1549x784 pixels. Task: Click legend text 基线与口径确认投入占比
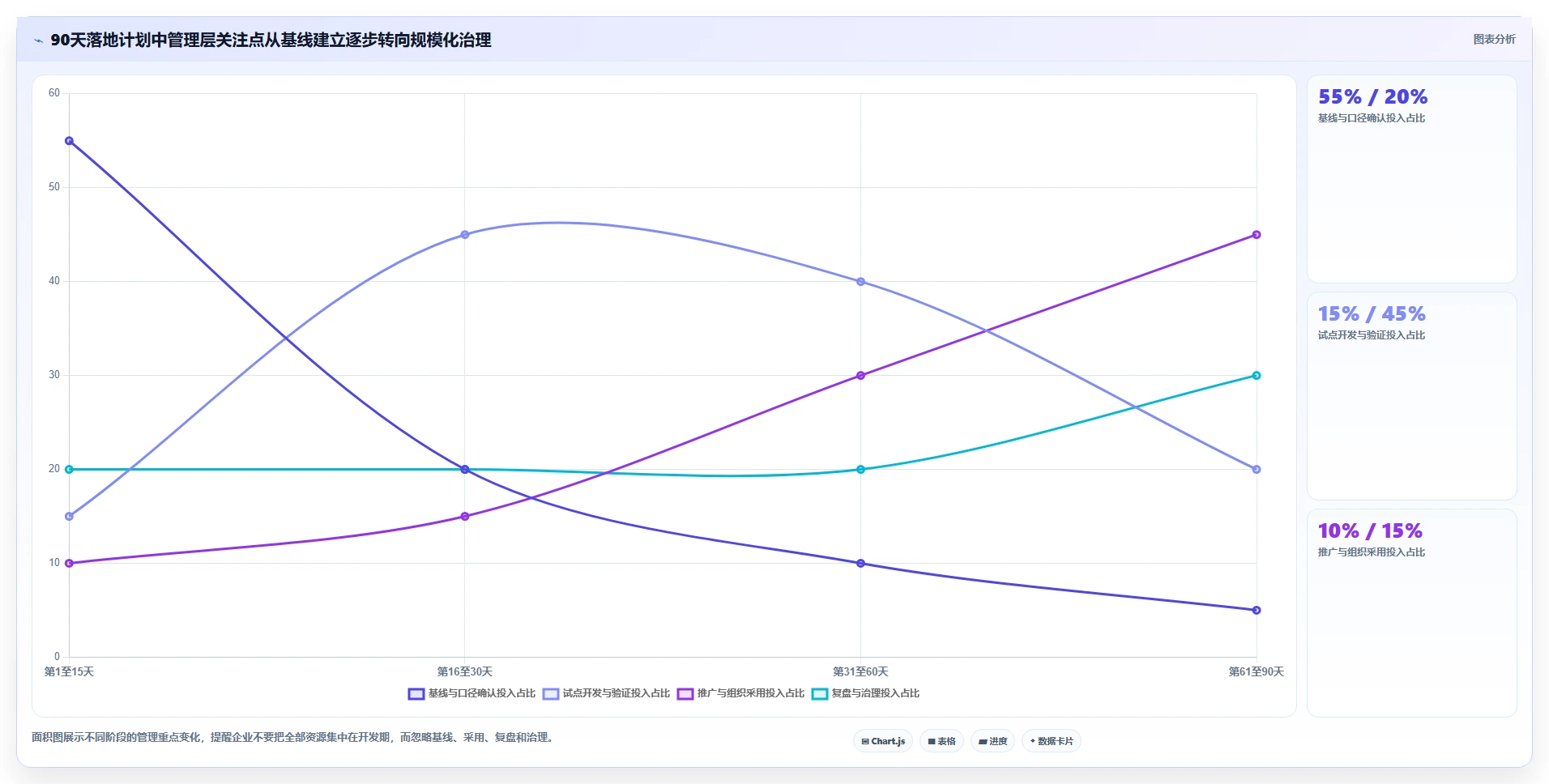(x=482, y=693)
